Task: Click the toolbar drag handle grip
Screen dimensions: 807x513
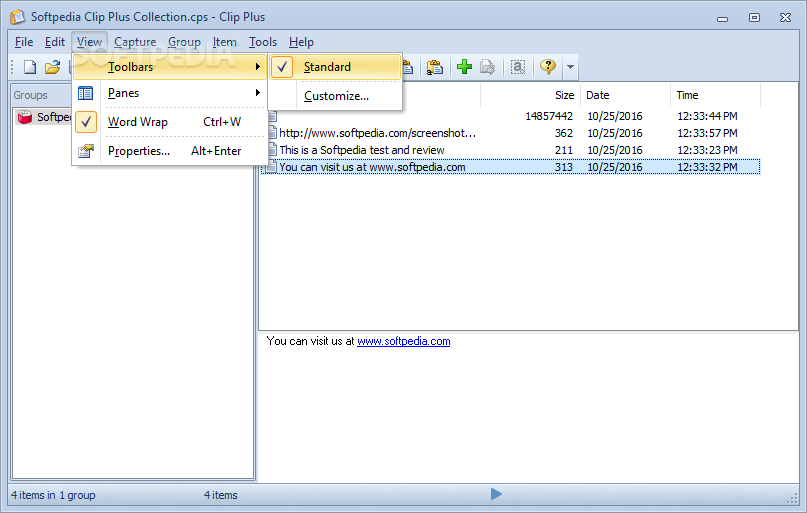Action: [x=12, y=67]
